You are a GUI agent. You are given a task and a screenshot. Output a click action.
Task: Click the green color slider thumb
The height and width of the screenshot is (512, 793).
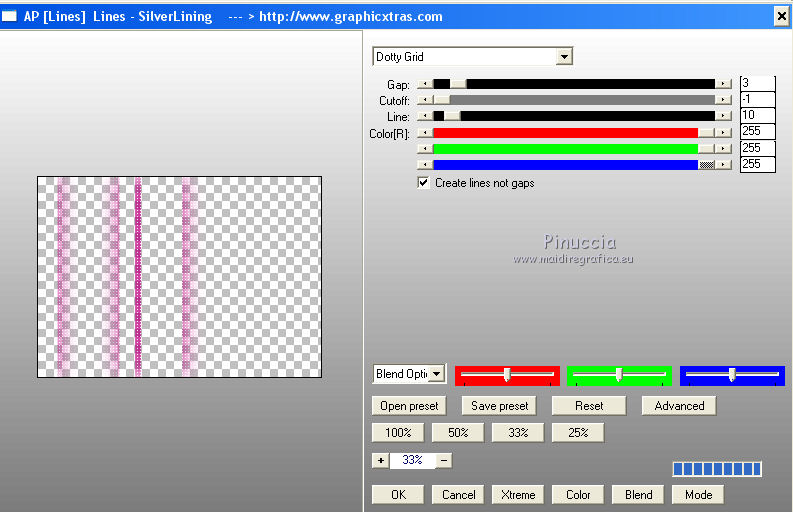click(x=707, y=149)
